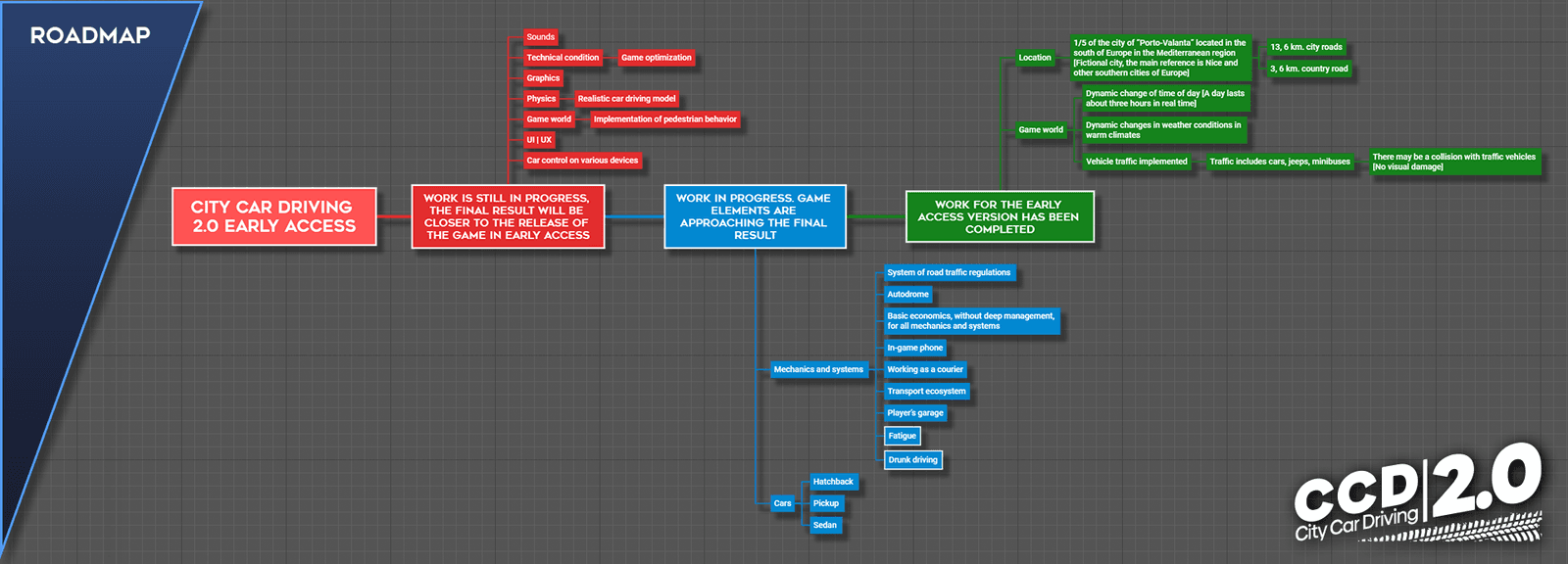Select the "Autodrome" node
The image size is (1568, 564).
point(908,295)
